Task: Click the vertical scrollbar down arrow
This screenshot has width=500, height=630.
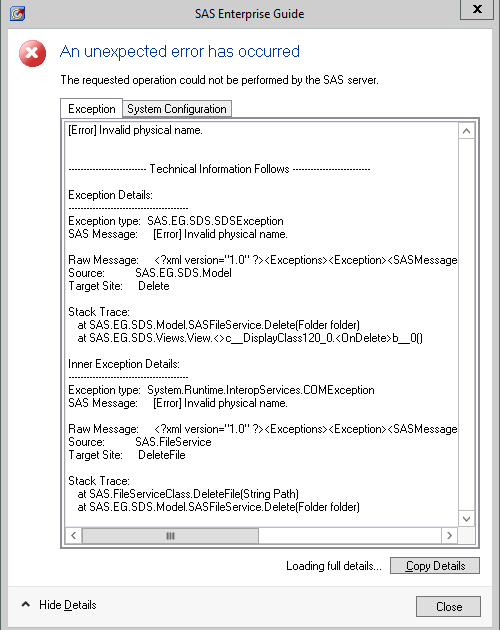Action: (x=466, y=519)
